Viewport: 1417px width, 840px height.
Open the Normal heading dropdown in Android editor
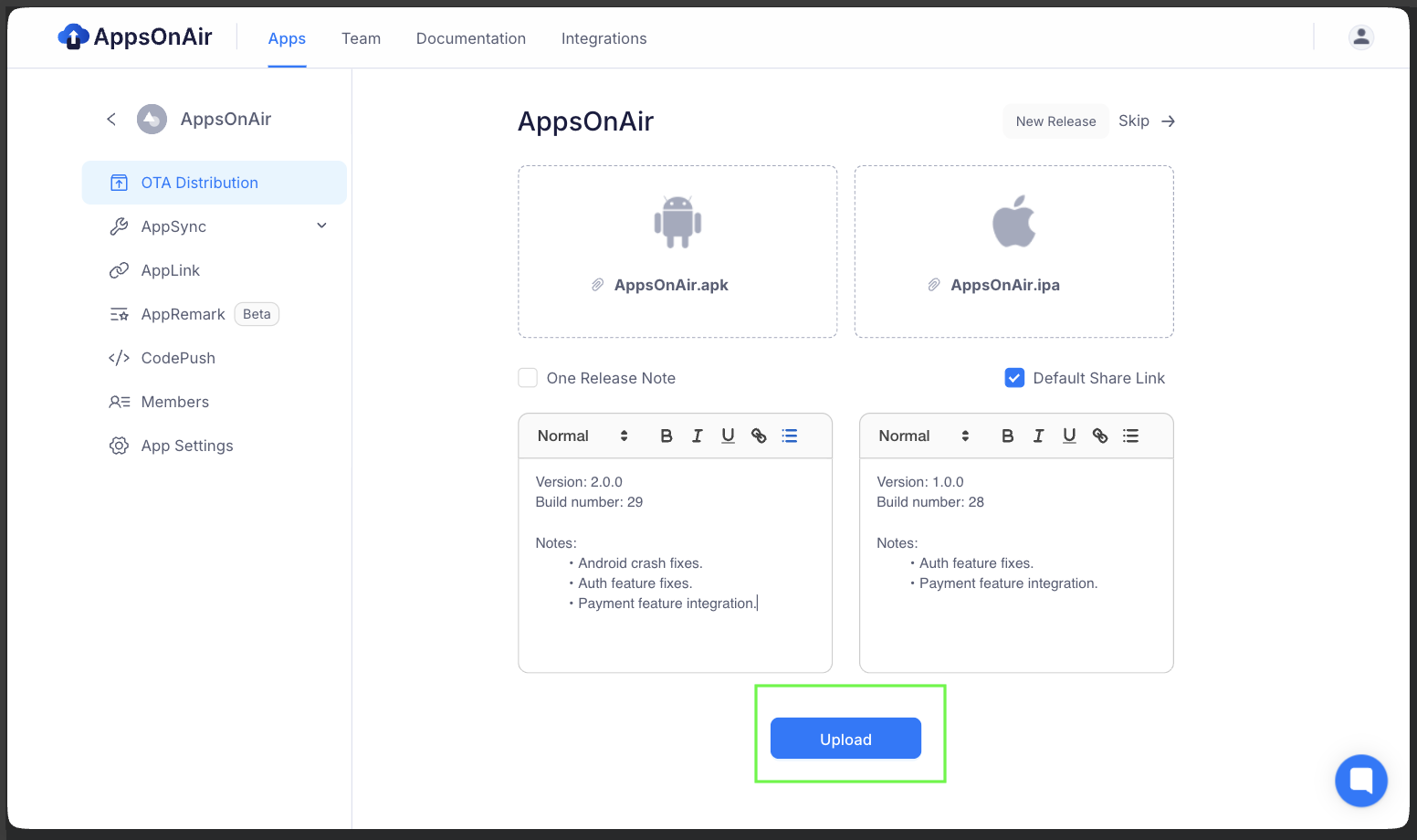(x=583, y=436)
